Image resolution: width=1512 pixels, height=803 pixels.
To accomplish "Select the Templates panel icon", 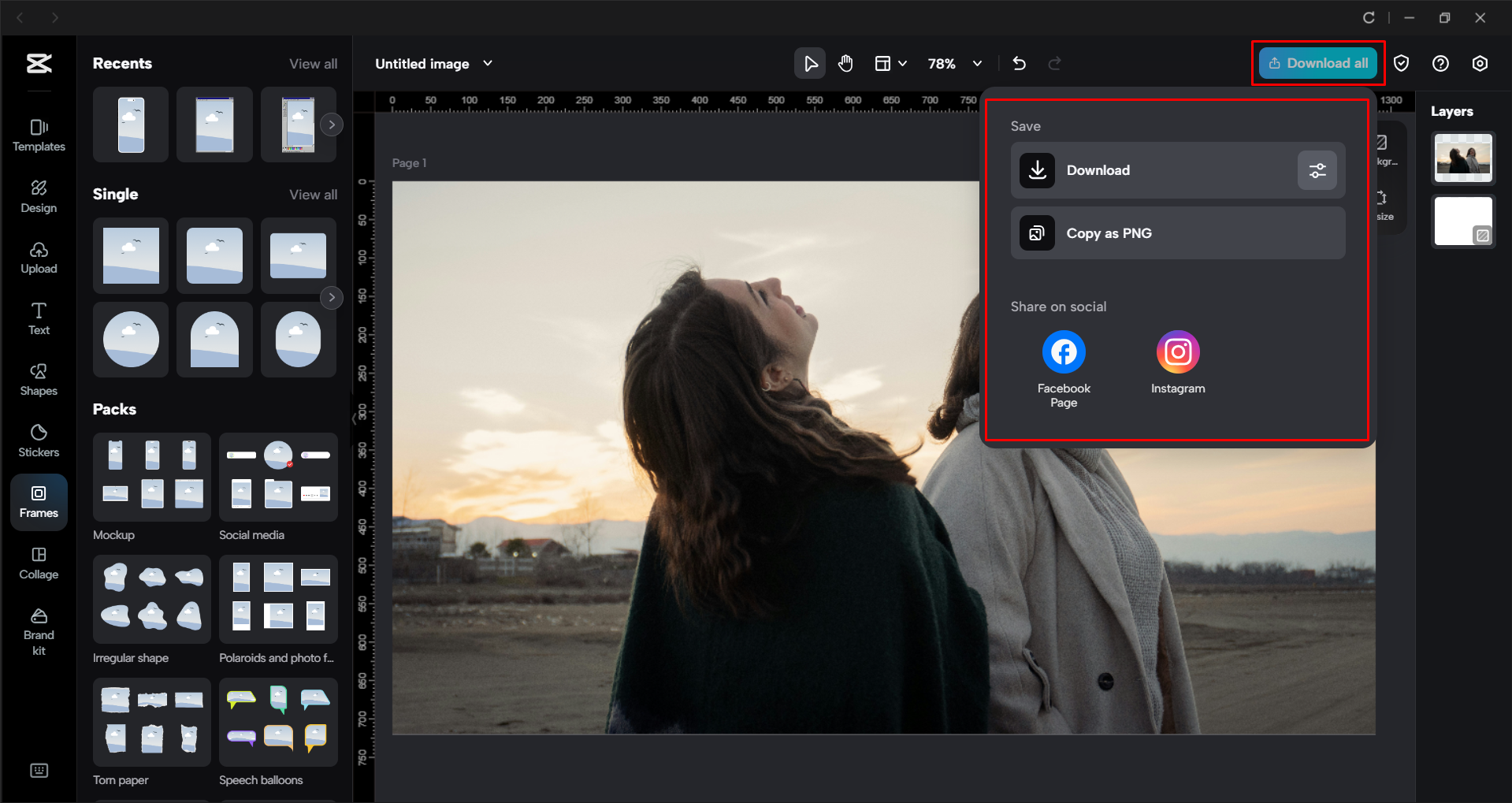I will pyautogui.click(x=39, y=134).
